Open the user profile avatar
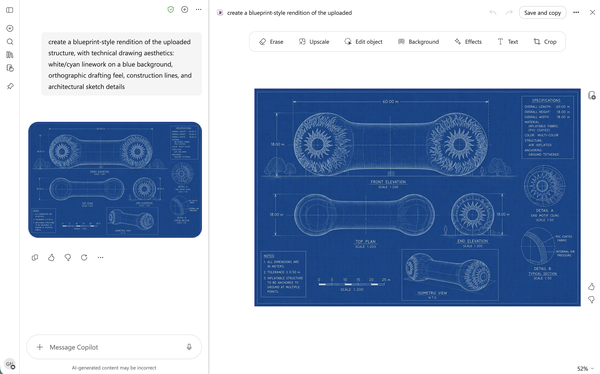The image size is (600, 374). 10,364
